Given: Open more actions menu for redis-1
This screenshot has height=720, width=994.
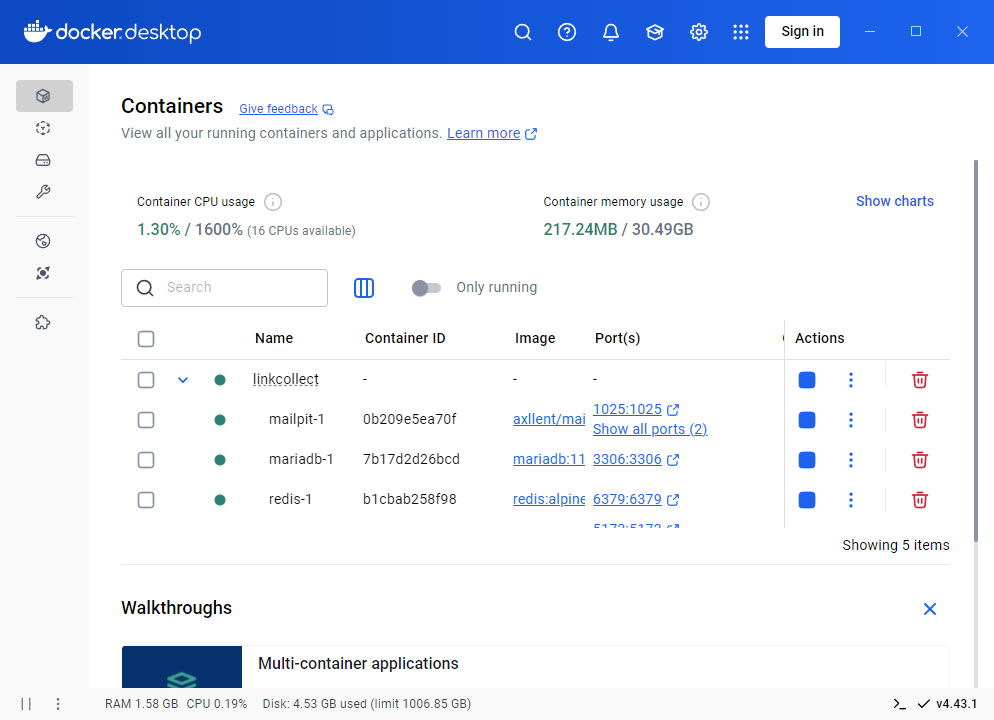Looking at the screenshot, I should [851, 500].
